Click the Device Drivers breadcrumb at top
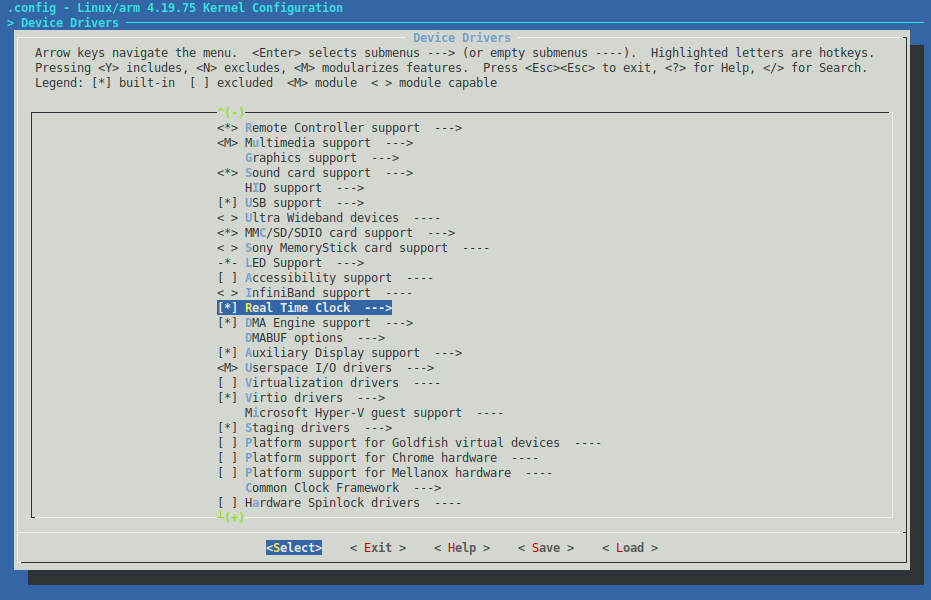Screen dimensions: 931x600 (69, 23)
